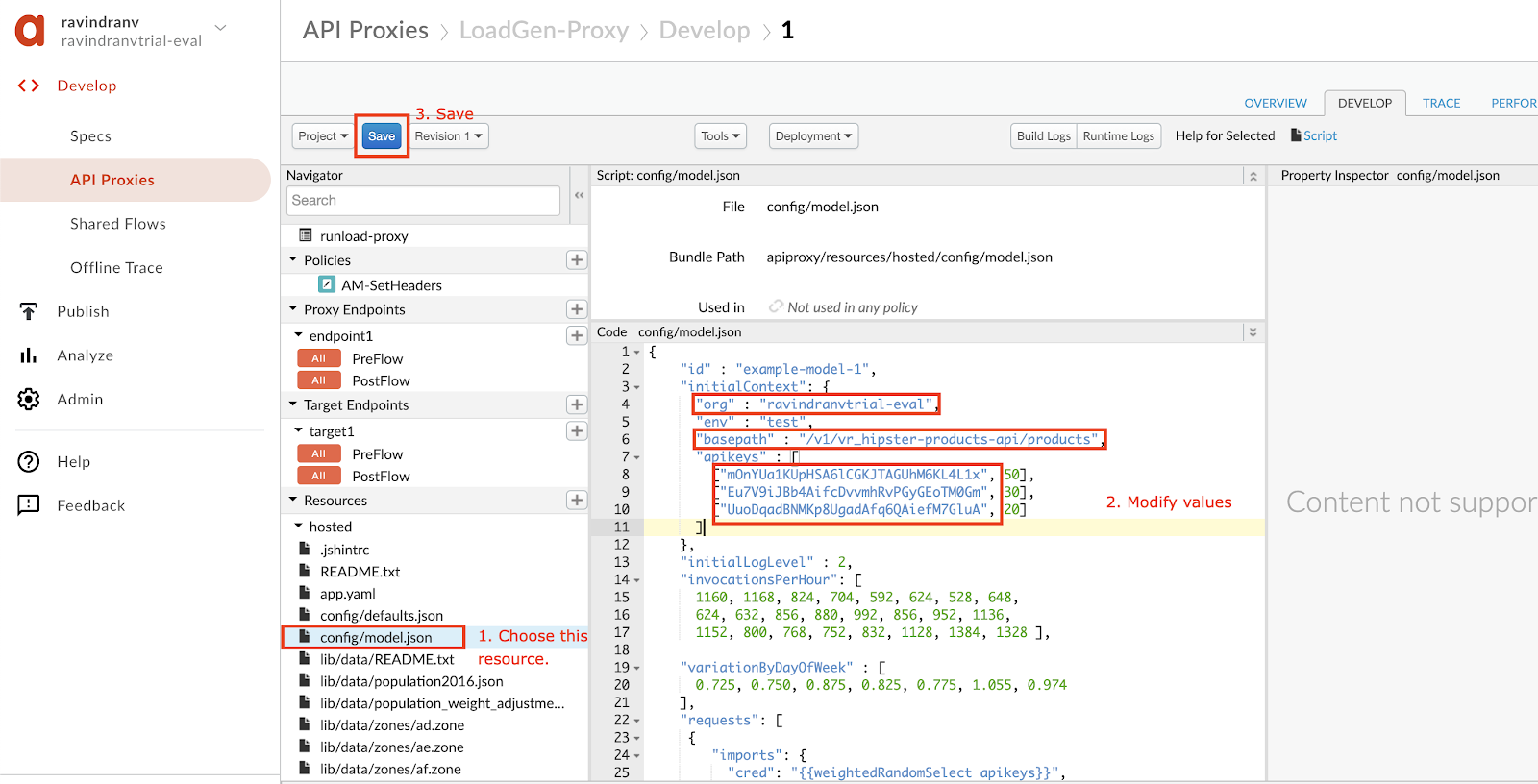Collapse the Proxy Endpoints section
The width and height of the screenshot is (1538, 784).
point(293,309)
